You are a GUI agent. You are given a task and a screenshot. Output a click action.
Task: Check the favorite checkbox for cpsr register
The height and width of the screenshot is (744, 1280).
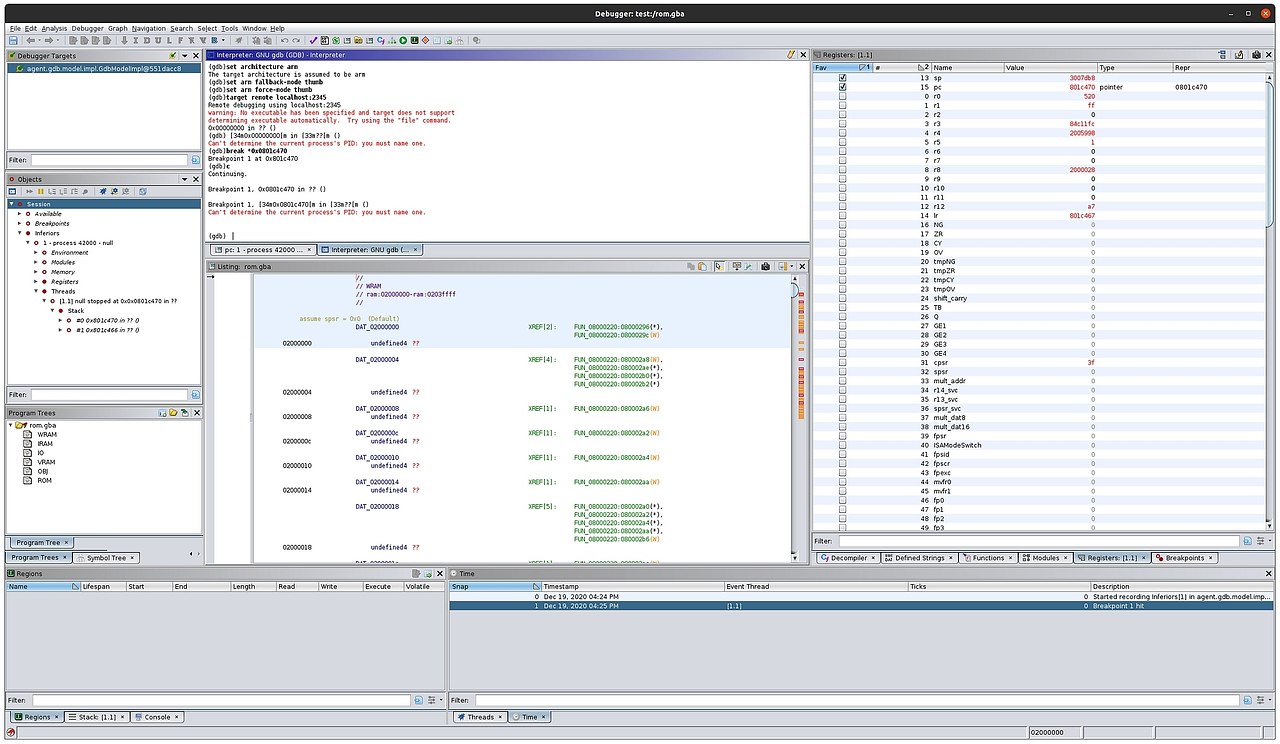point(842,362)
